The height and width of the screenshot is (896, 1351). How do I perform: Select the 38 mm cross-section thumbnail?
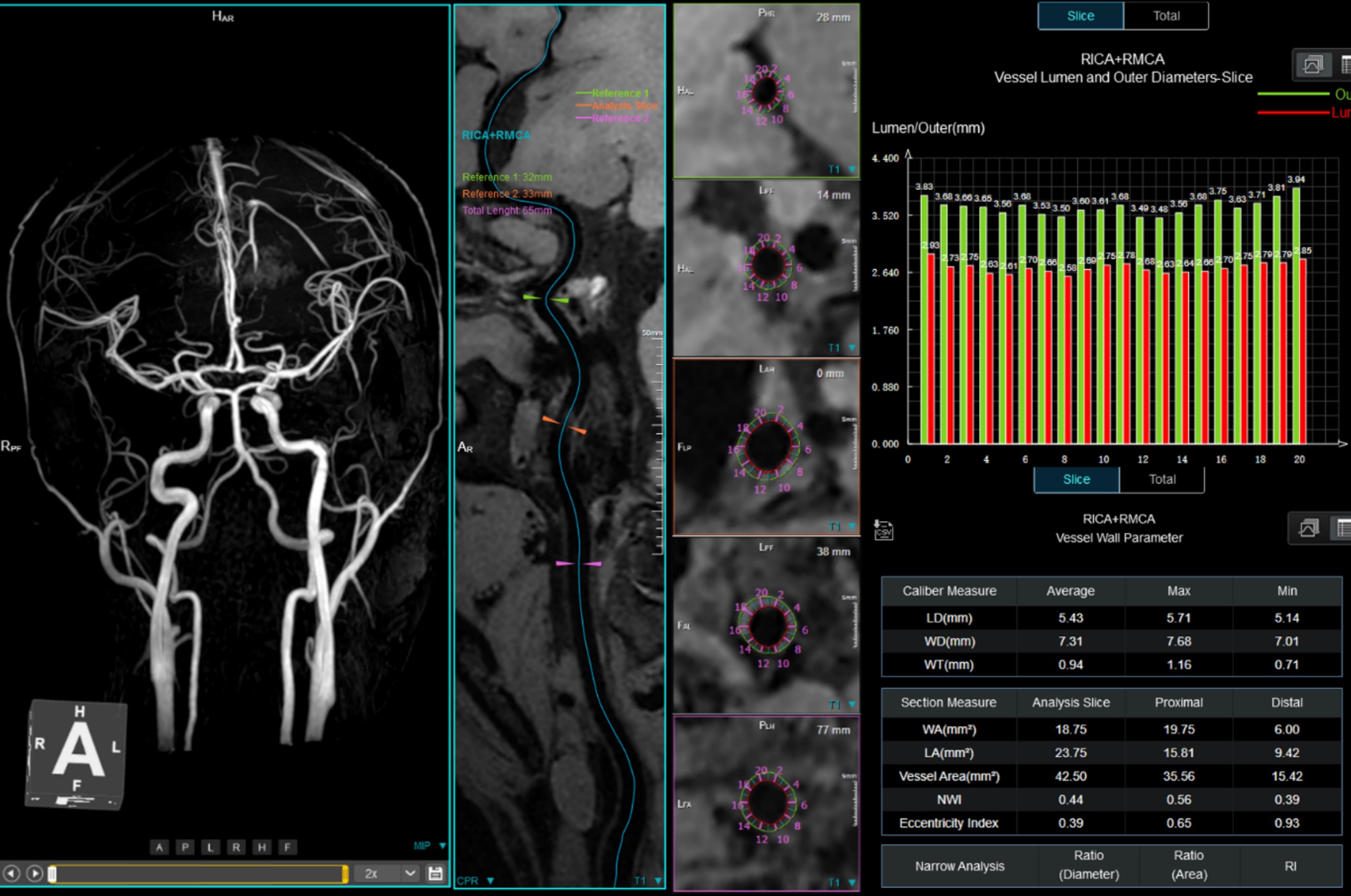[x=766, y=625]
